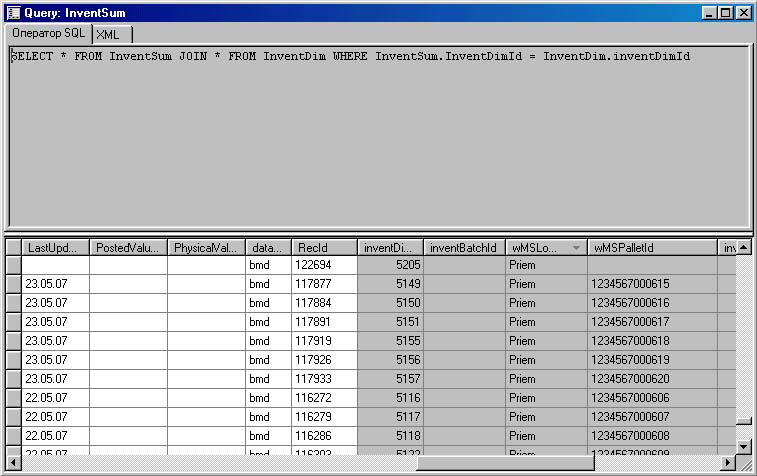Screen dimensions: 757x476
Task: Click the data... column header
Action: [268, 248]
